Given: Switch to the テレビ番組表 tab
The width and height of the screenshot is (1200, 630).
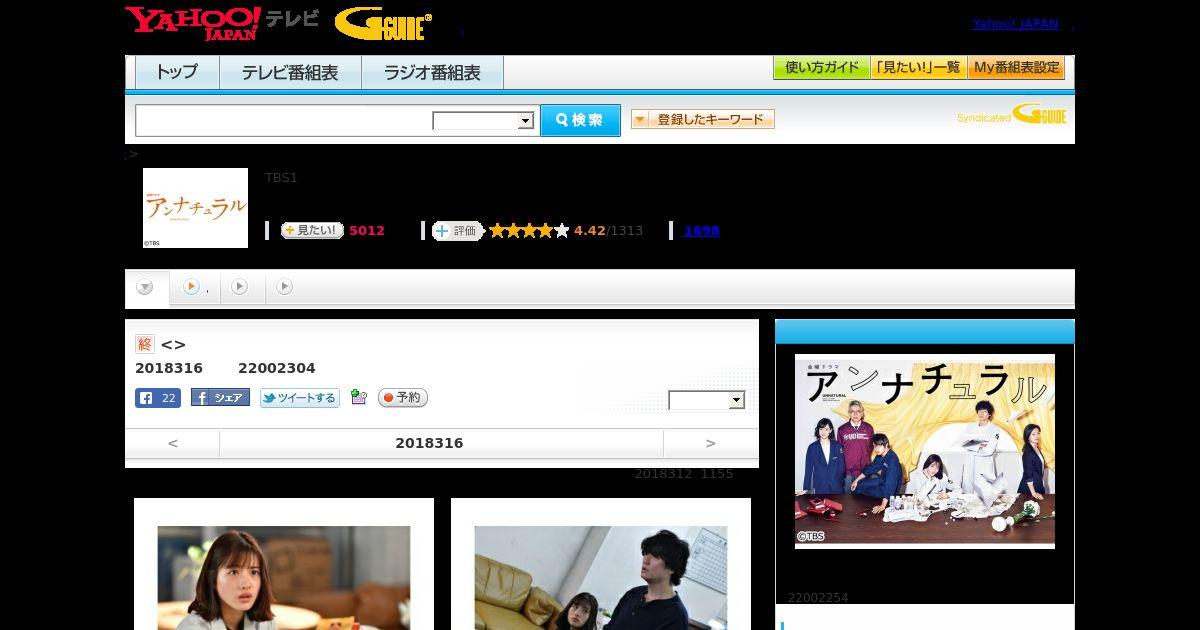Looking at the screenshot, I should click(290, 73).
